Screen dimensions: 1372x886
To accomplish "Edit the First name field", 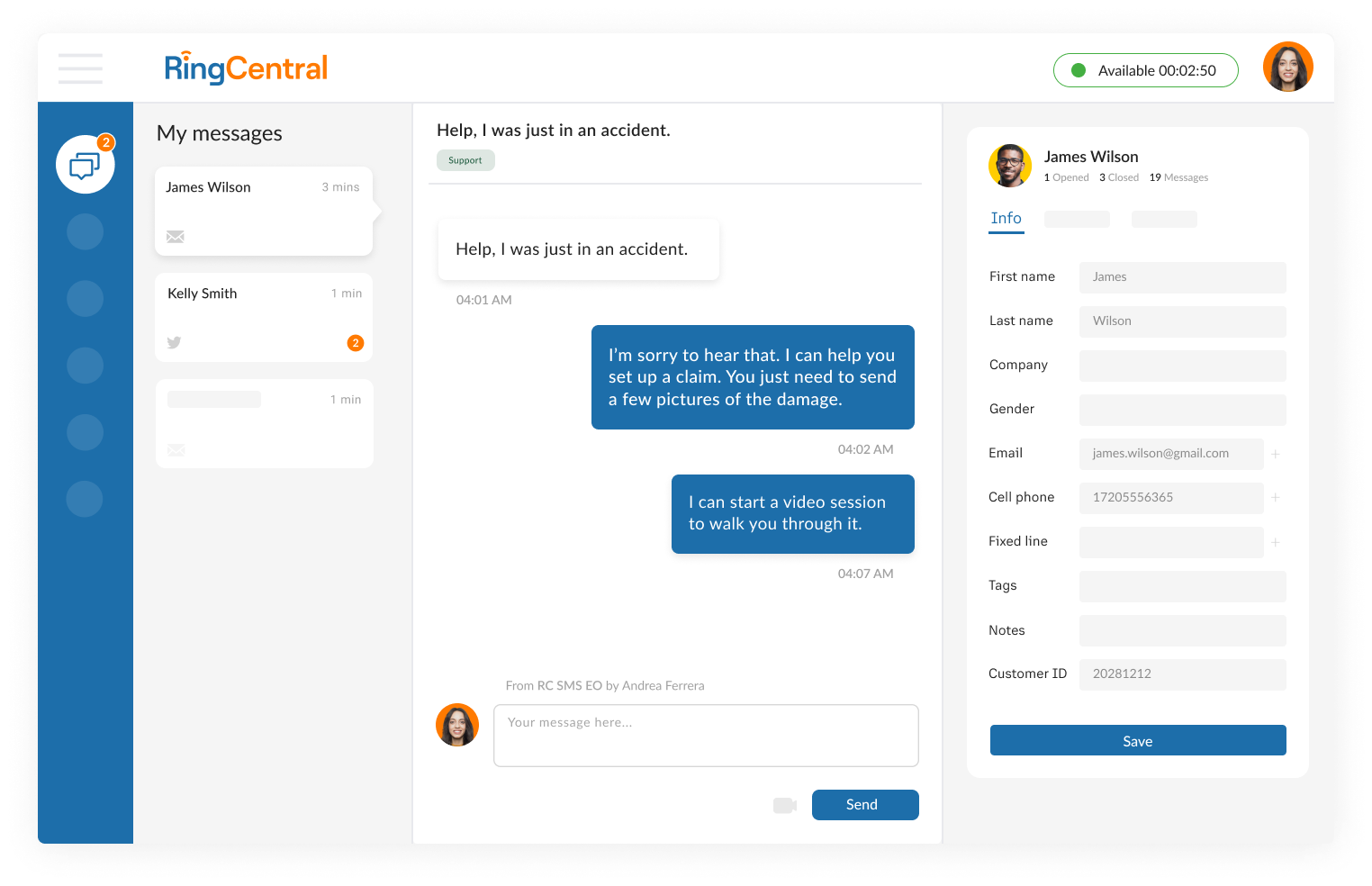I will [1182, 277].
